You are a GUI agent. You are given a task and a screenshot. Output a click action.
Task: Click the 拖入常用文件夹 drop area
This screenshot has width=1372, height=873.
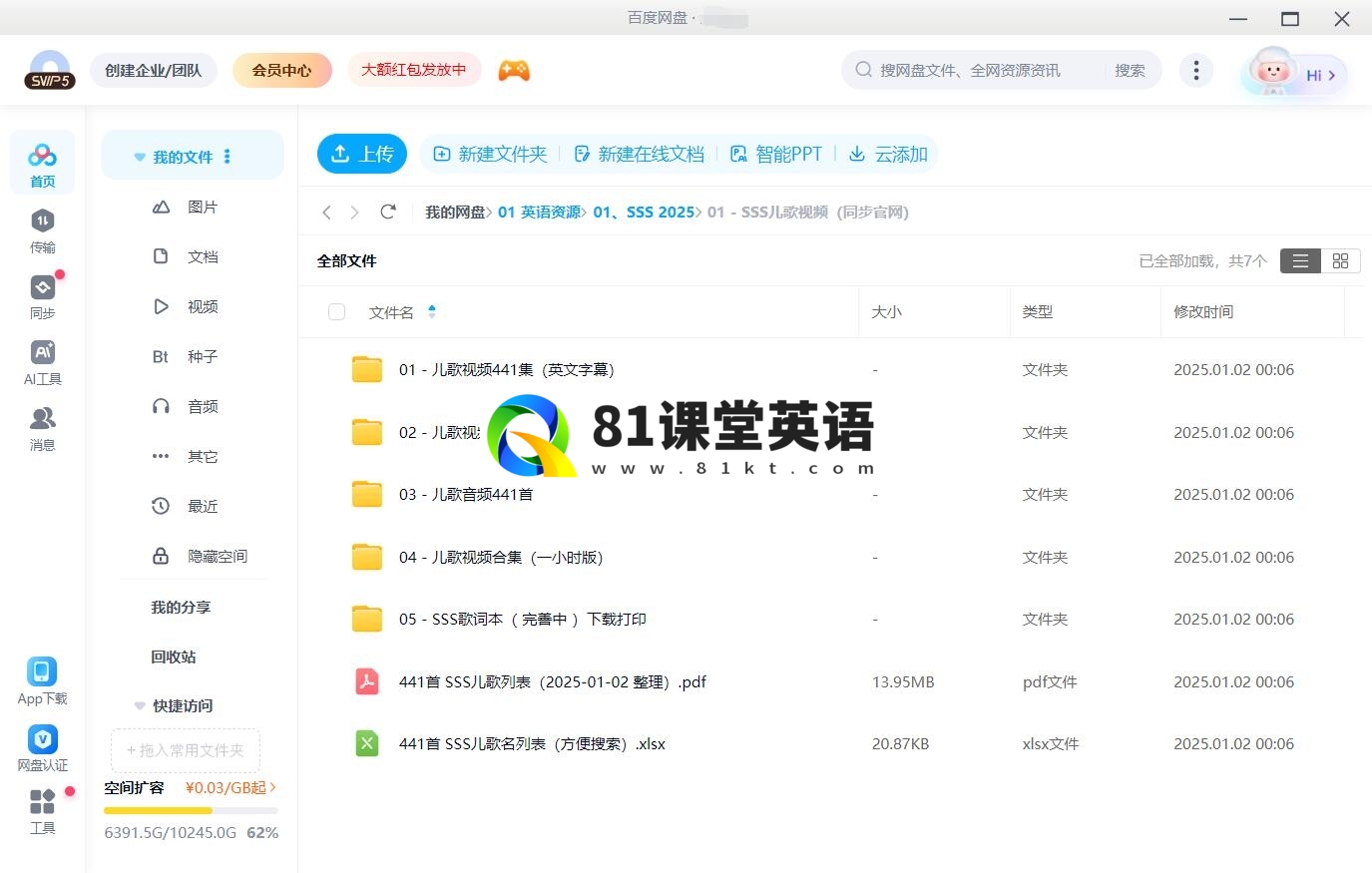point(186,750)
